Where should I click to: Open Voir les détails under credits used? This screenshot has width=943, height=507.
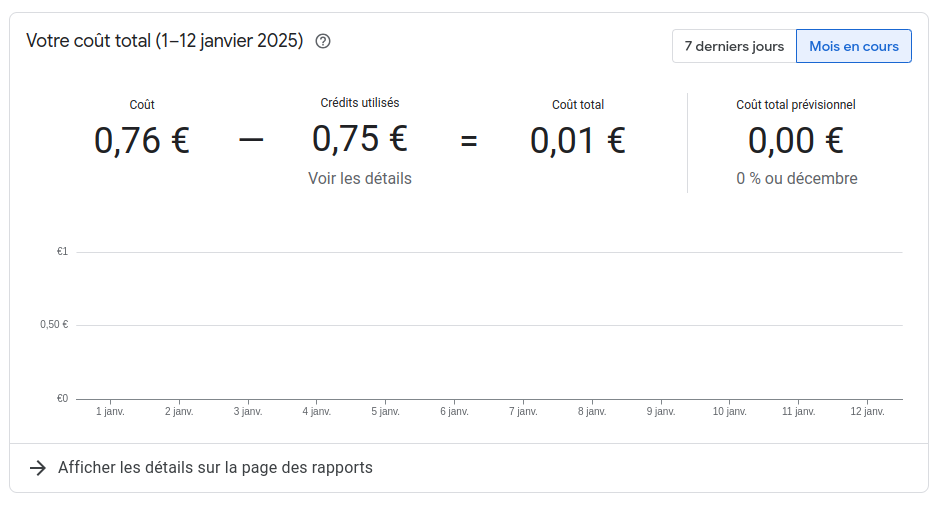pyautogui.click(x=360, y=178)
